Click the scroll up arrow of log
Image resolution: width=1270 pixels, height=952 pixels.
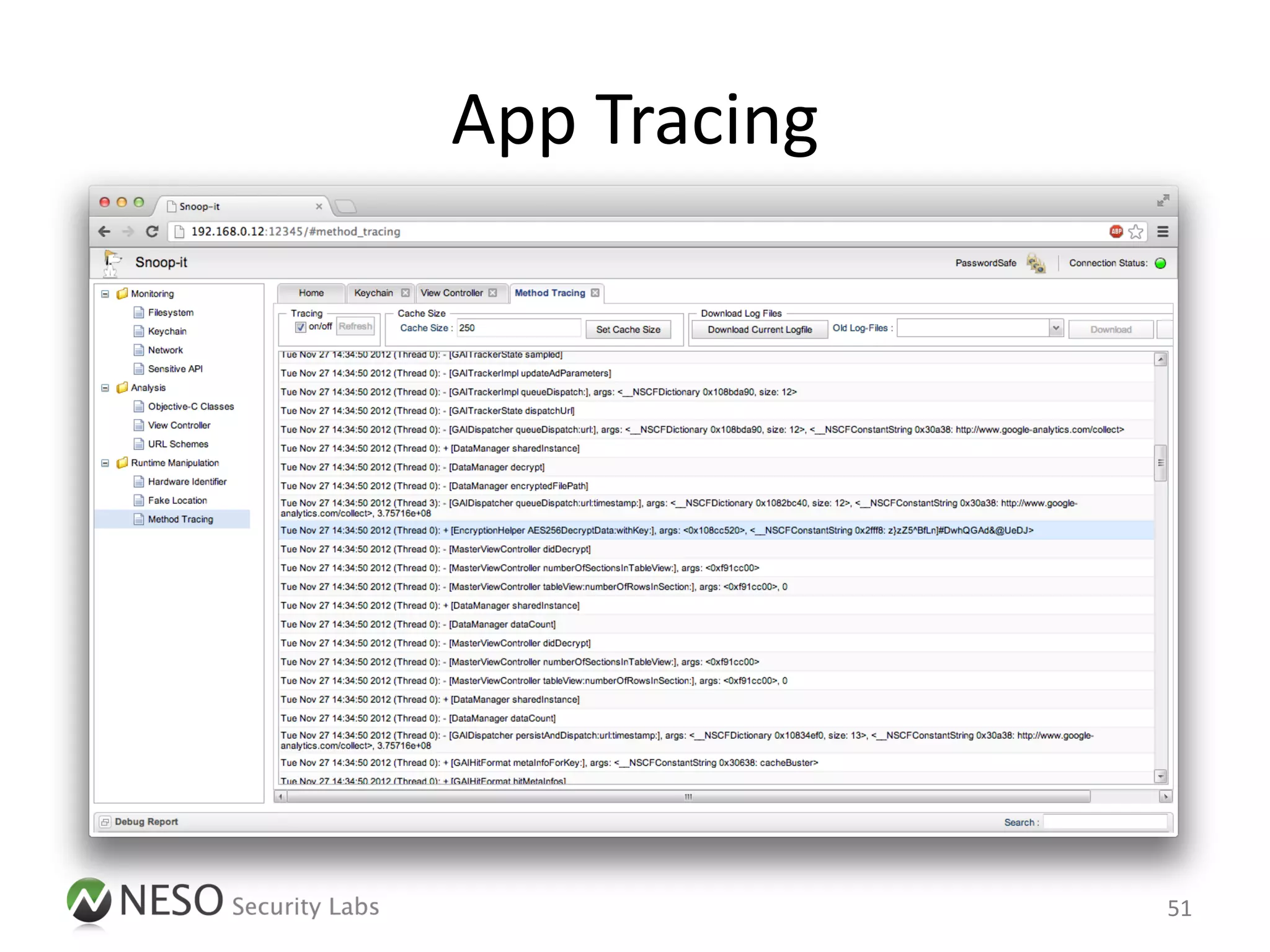(1160, 359)
